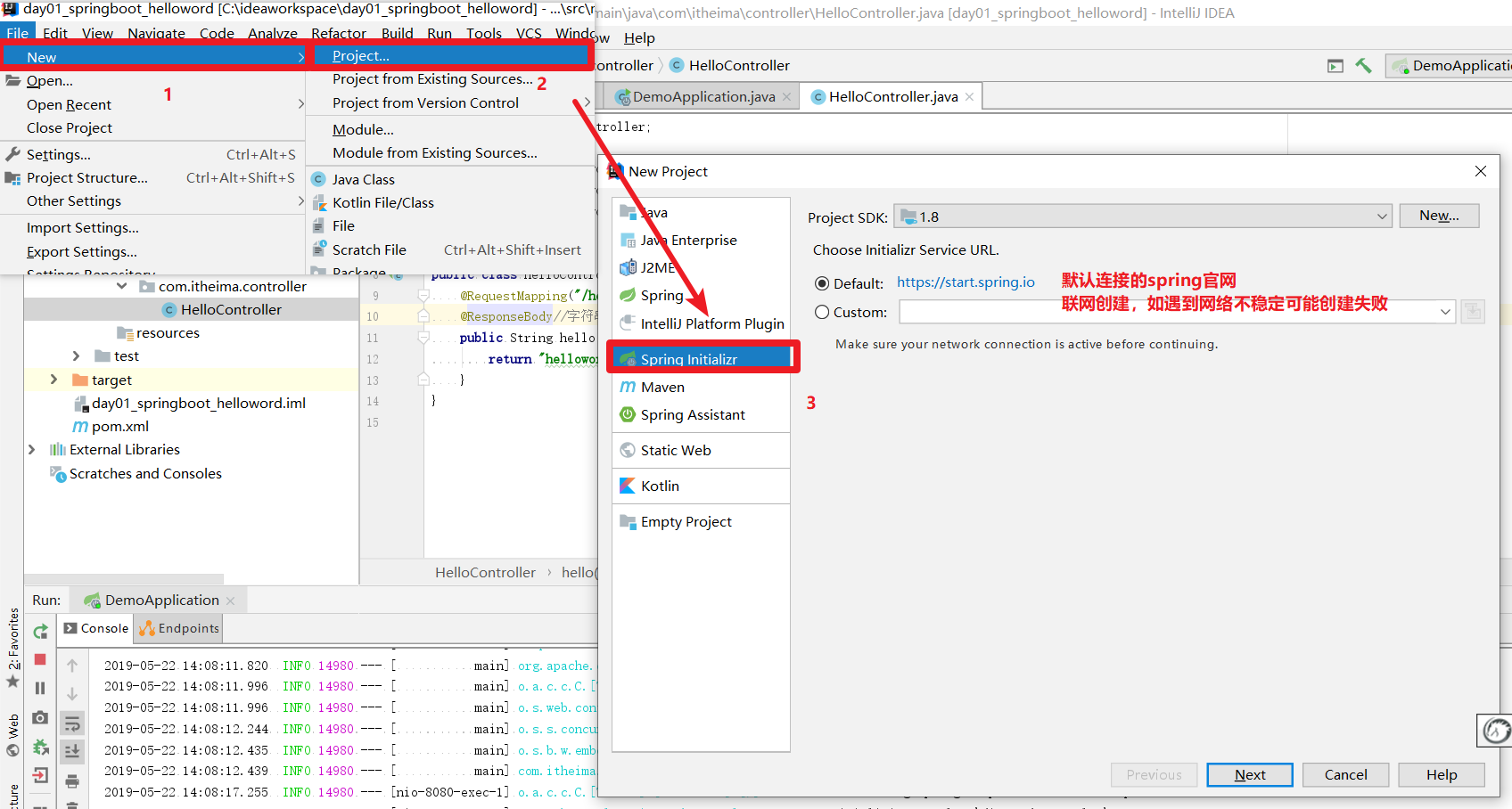1512x809 pixels.
Task: Click the camera dump threads icon
Action: [40, 717]
